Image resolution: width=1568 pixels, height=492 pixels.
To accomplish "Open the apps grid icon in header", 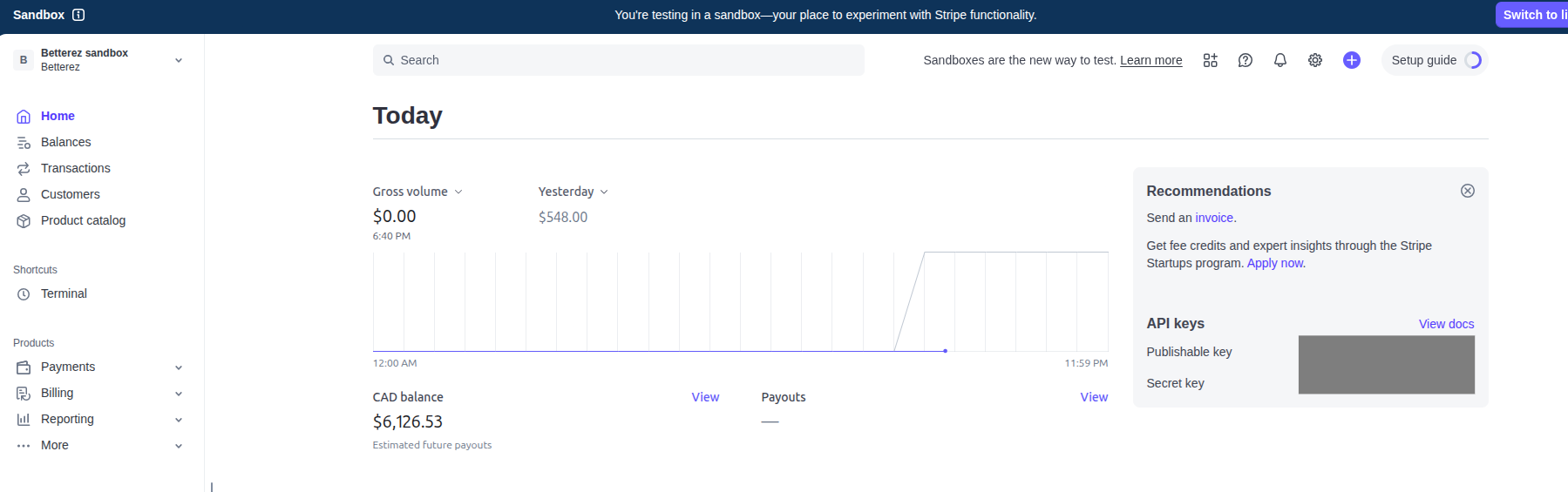I will click(1210, 60).
